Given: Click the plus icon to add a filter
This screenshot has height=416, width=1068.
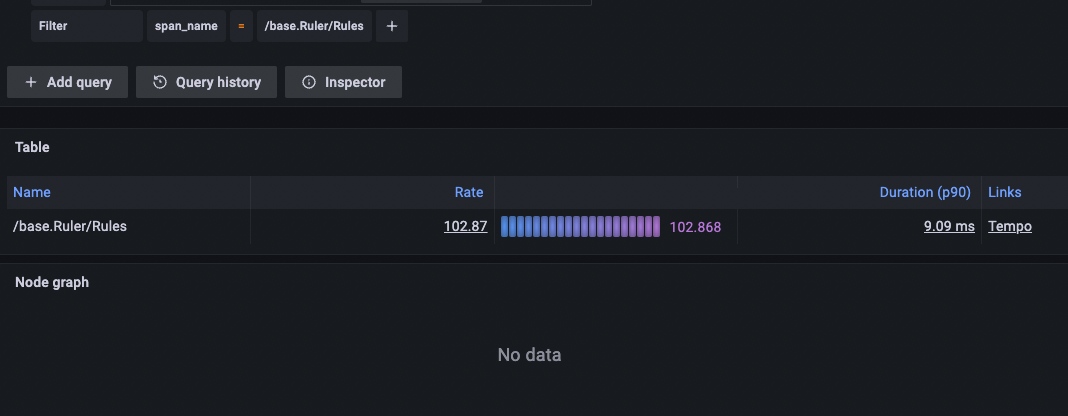Looking at the screenshot, I should point(391,27).
